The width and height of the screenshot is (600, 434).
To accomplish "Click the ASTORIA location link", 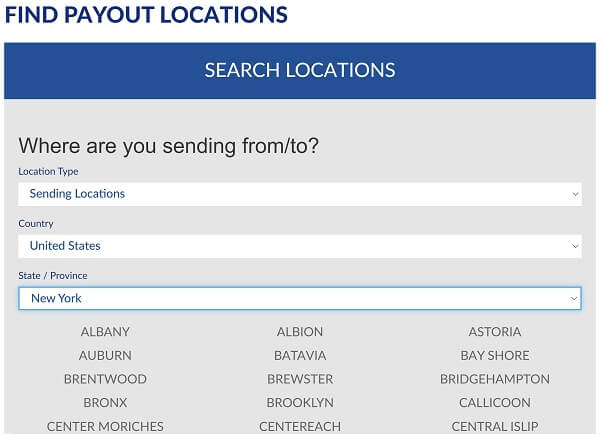I will click(x=495, y=332).
